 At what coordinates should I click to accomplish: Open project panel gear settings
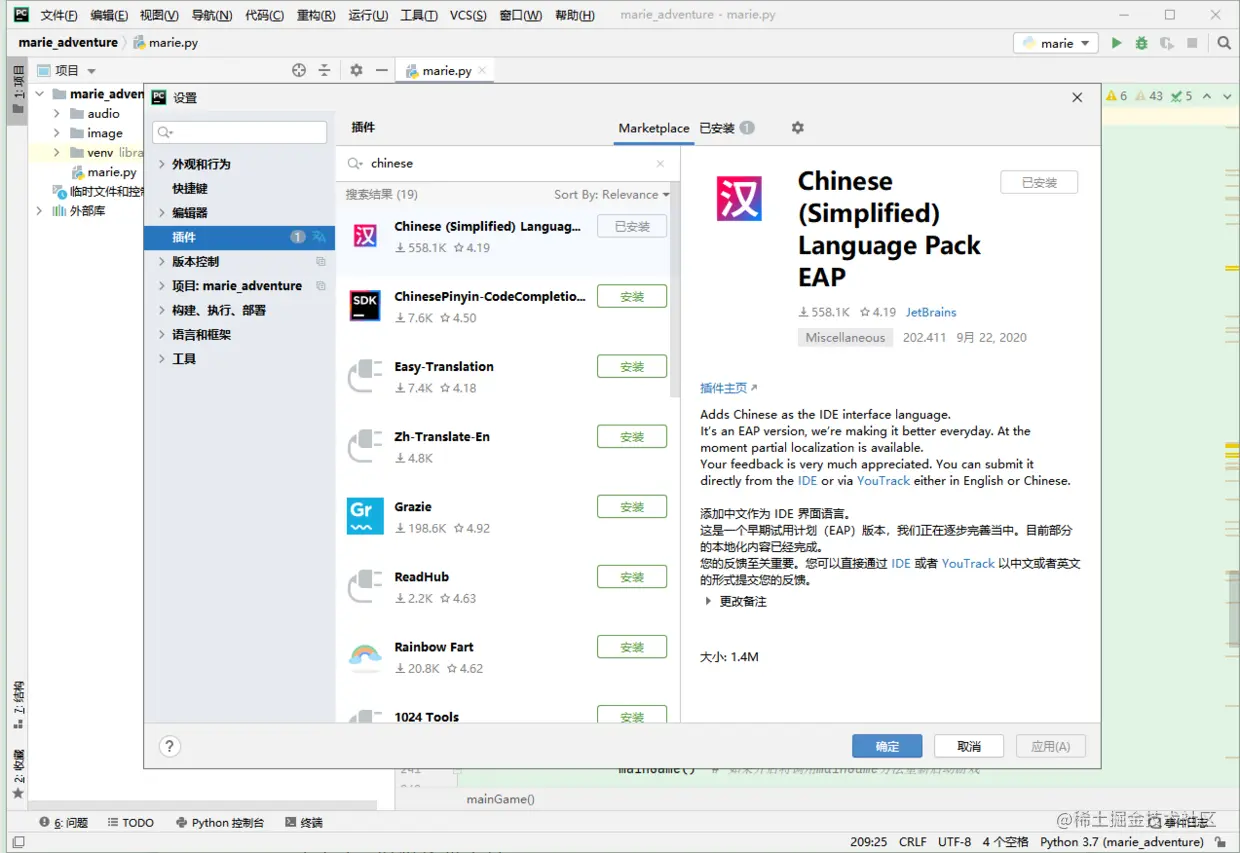point(356,70)
